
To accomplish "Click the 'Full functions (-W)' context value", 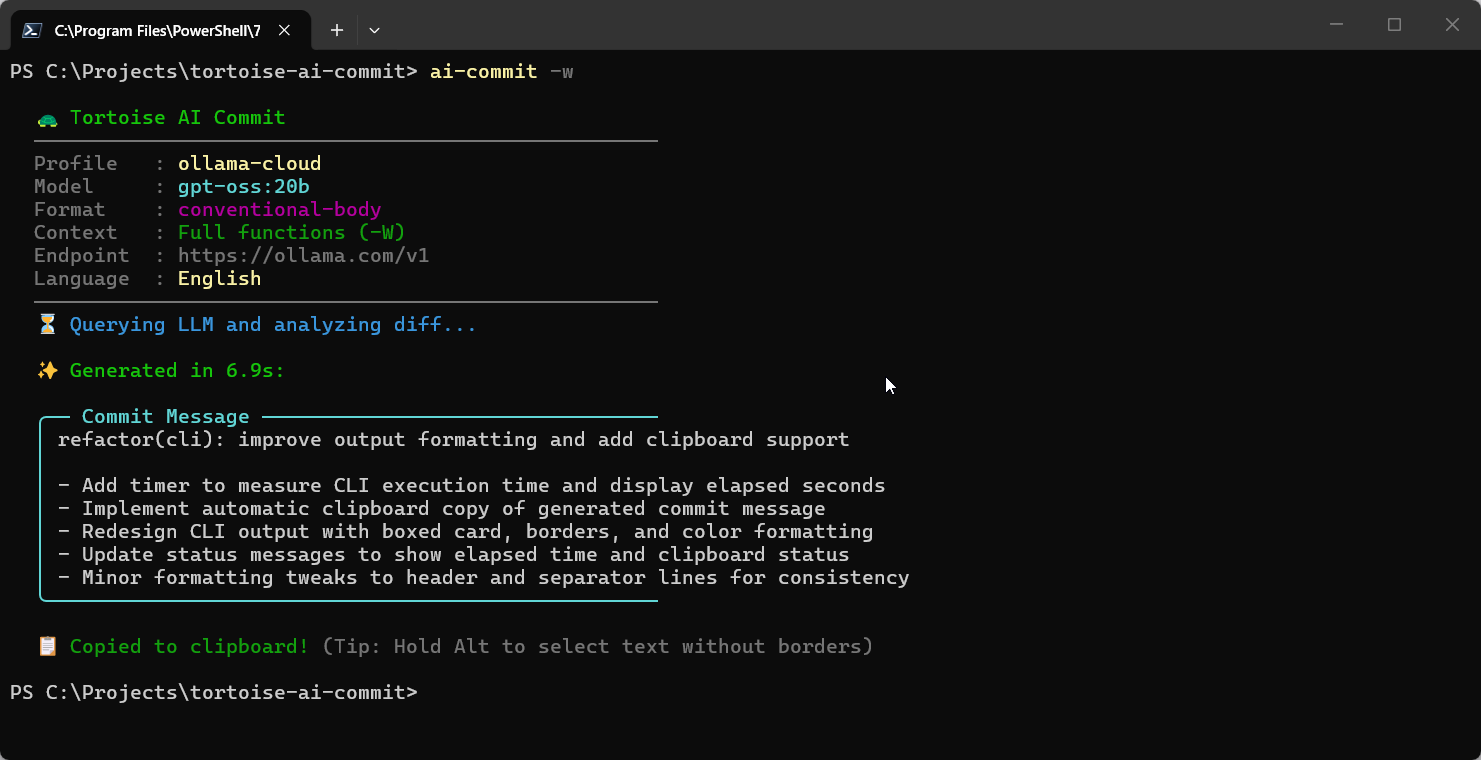I will pos(292,233).
